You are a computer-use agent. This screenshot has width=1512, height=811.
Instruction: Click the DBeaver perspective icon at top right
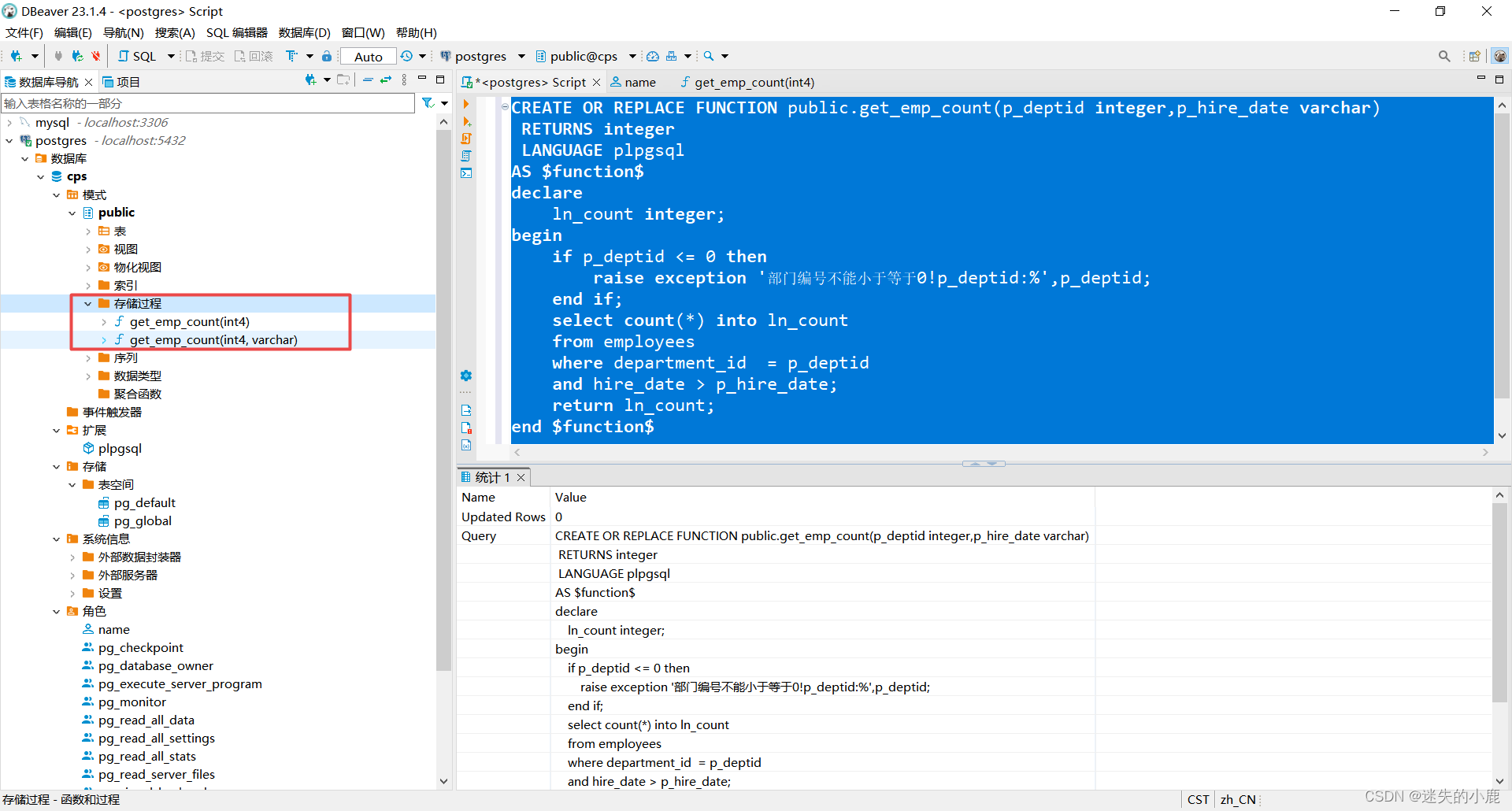1500,56
